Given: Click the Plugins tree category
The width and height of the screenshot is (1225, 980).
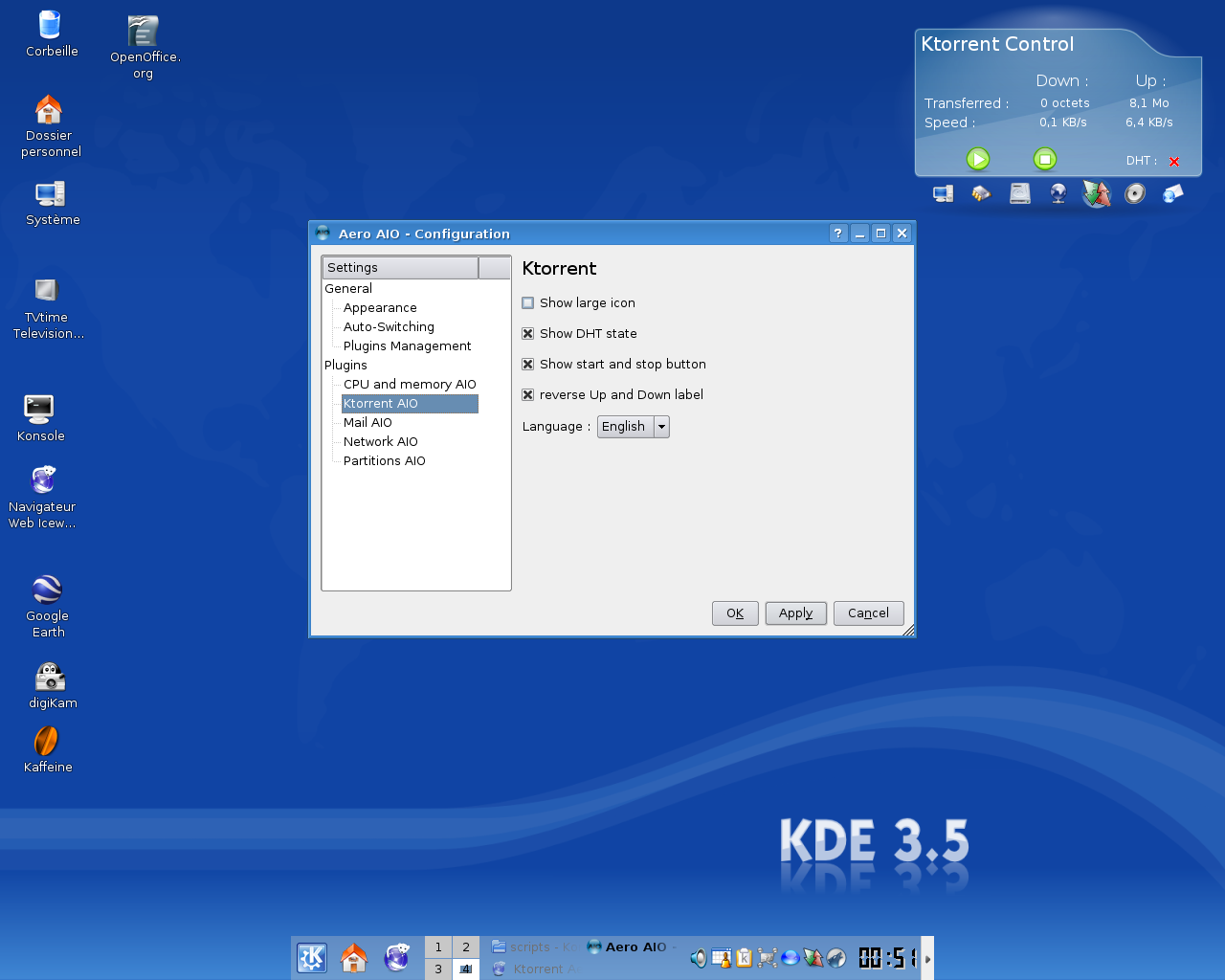Looking at the screenshot, I should coord(345,365).
